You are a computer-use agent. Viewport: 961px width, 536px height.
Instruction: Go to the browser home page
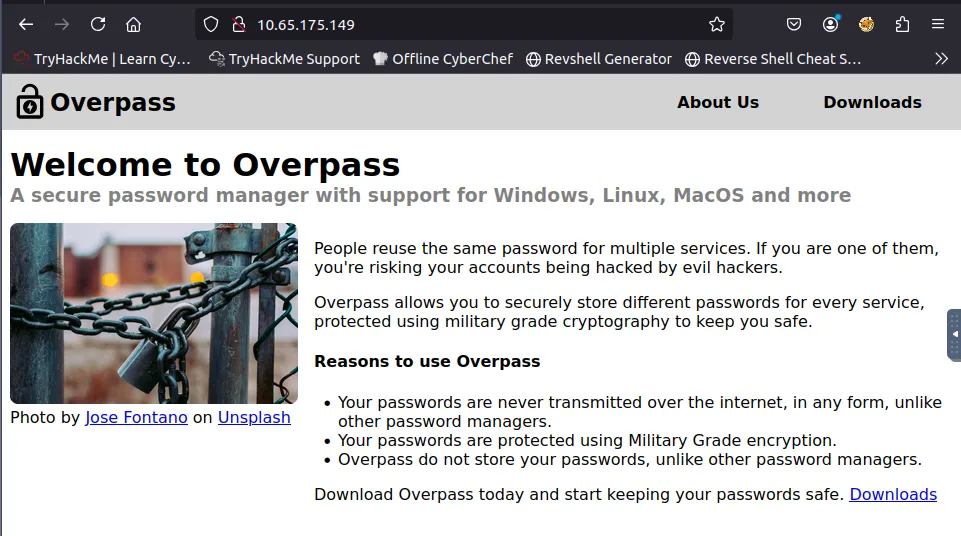(133, 24)
